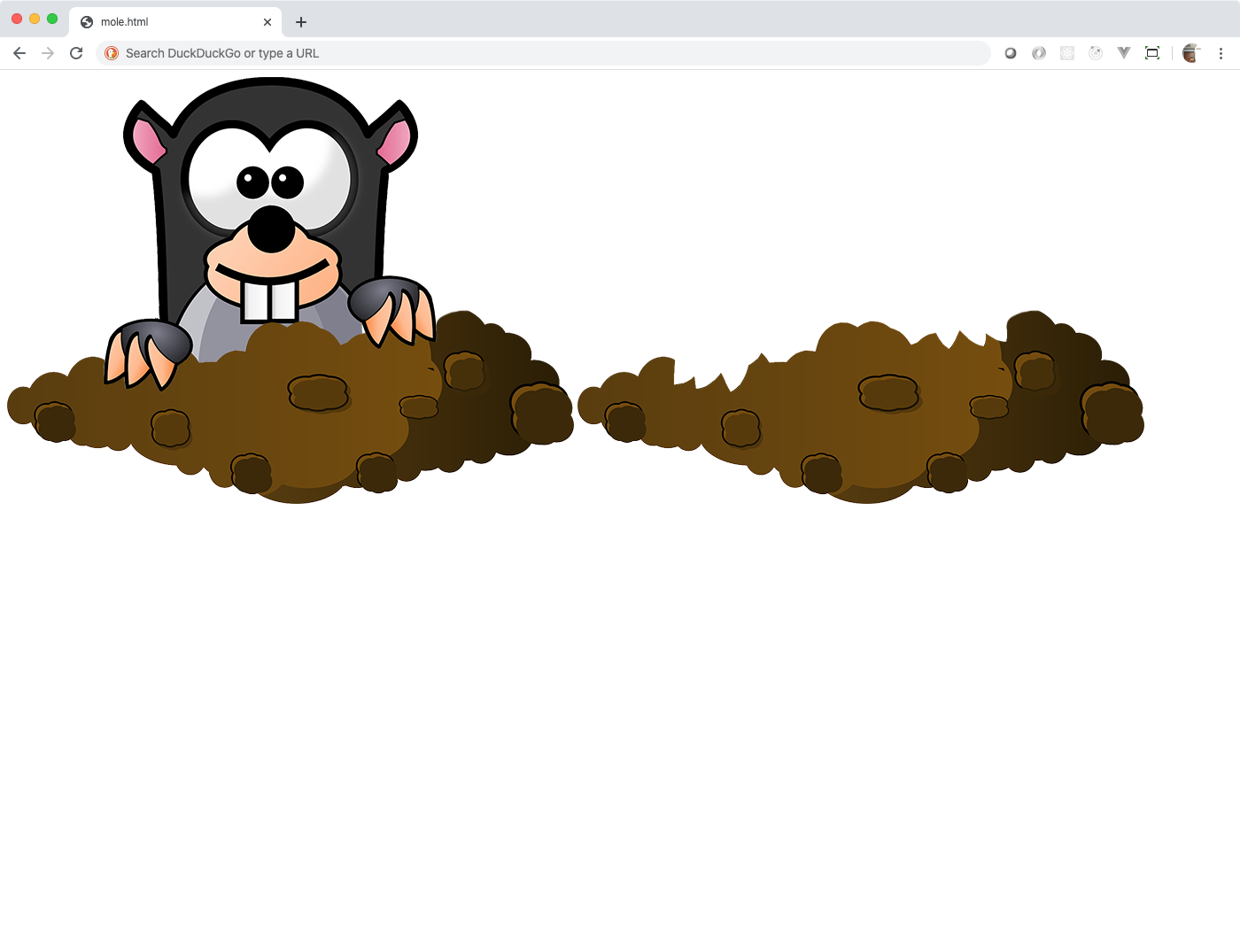Open the Vue.js devtools extension

[1124, 53]
